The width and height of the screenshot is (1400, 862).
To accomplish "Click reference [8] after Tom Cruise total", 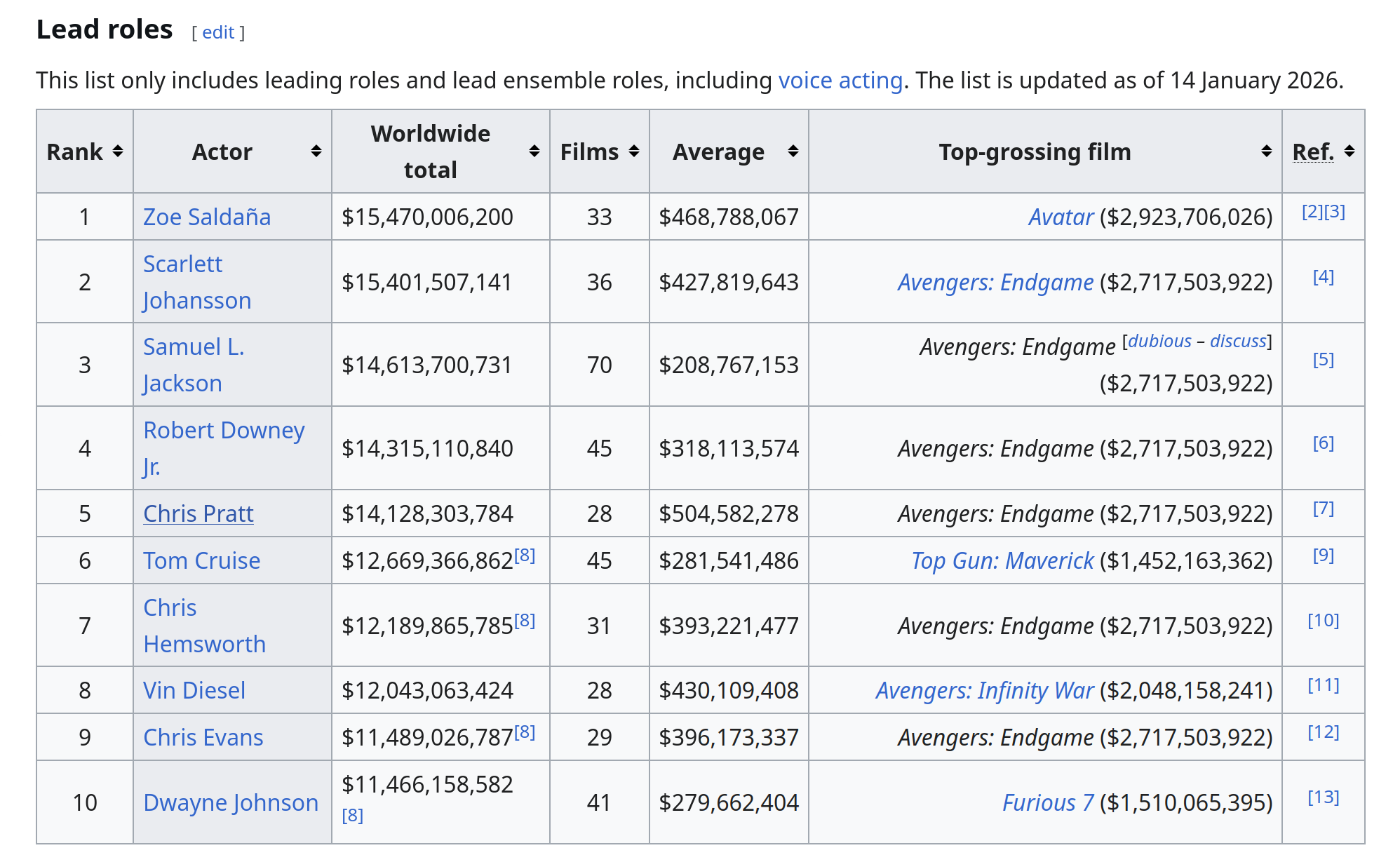I will tap(525, 555).
